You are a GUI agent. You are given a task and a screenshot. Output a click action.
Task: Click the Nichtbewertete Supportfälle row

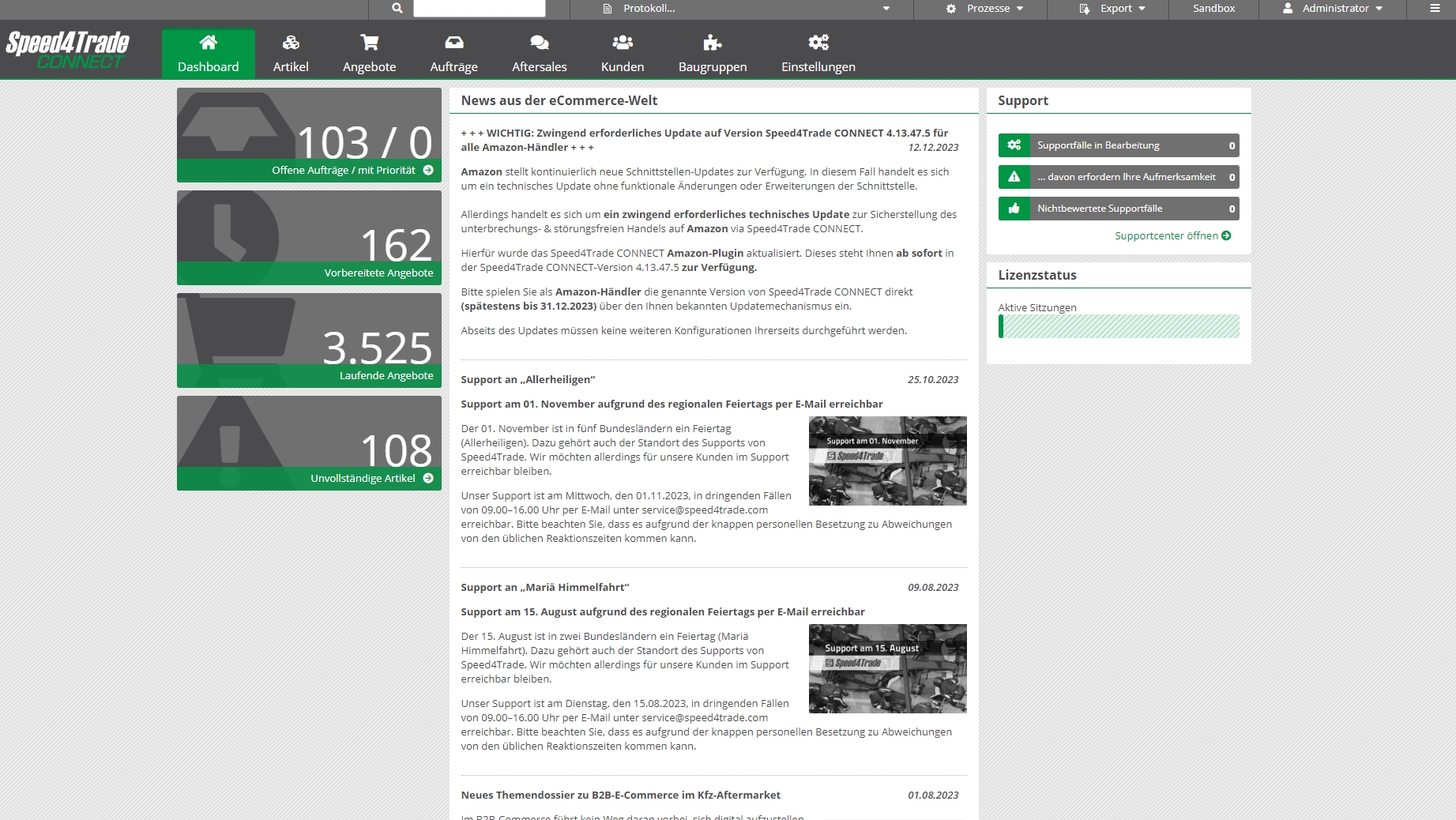(1119, 209)
